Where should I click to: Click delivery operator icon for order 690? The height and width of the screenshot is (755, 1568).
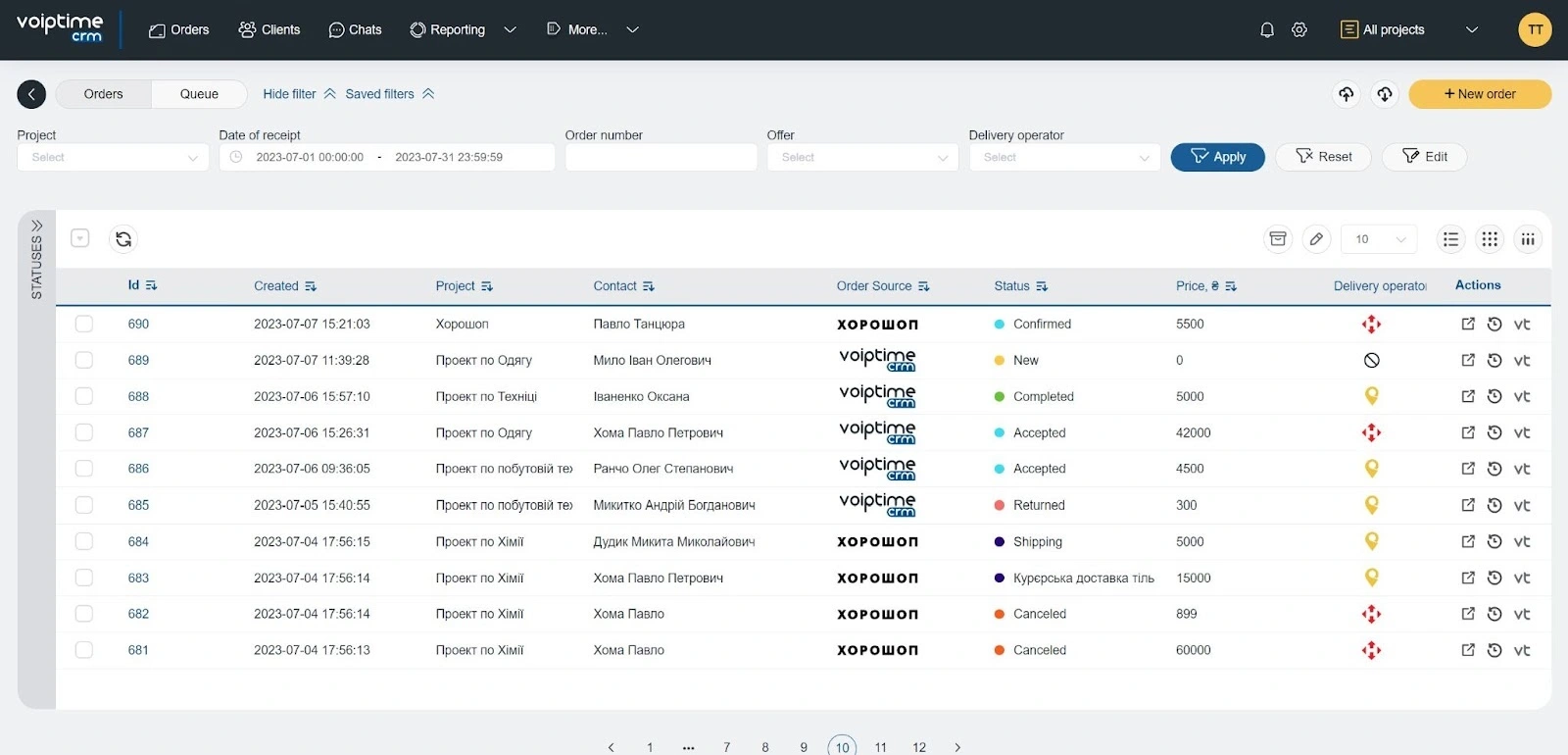(1372, 325)
